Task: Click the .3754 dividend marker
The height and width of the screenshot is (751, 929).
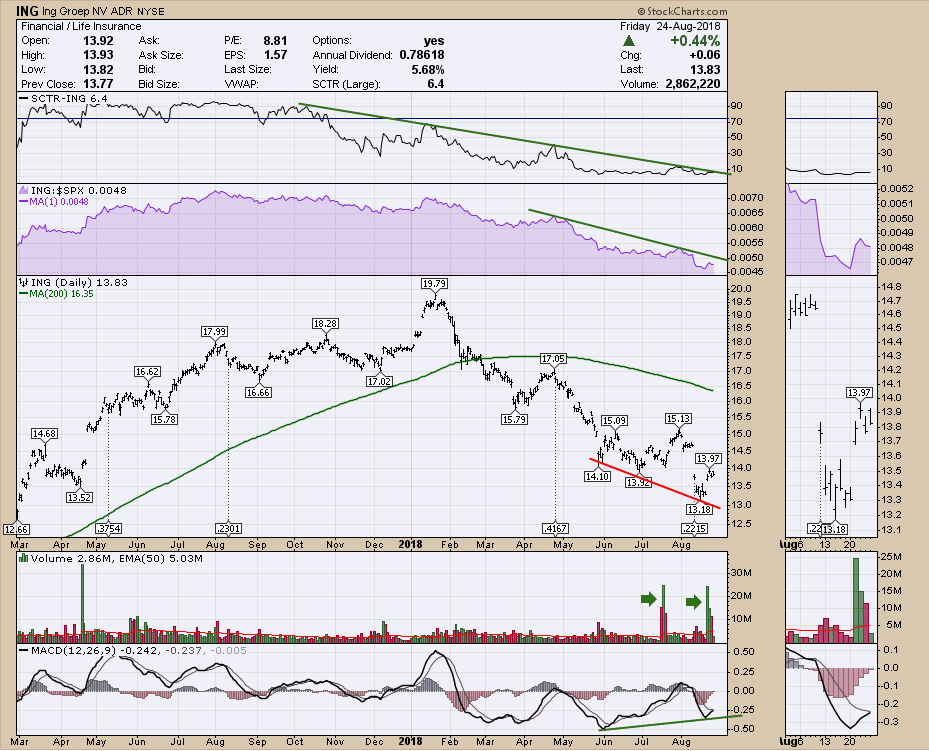Action: click(x=108, y=528)
